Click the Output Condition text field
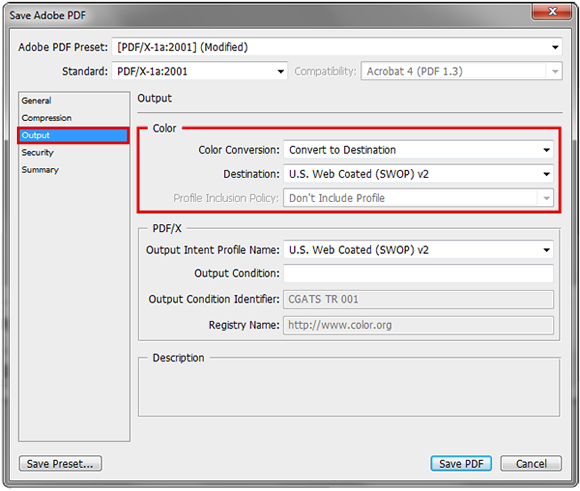 coord(418,273)
